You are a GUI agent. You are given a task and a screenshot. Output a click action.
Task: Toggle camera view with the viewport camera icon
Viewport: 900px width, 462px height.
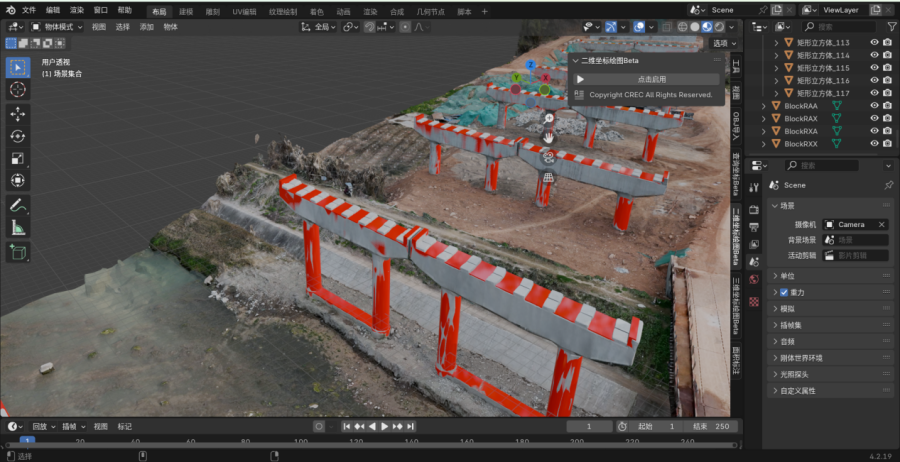[x=548, y=157]
